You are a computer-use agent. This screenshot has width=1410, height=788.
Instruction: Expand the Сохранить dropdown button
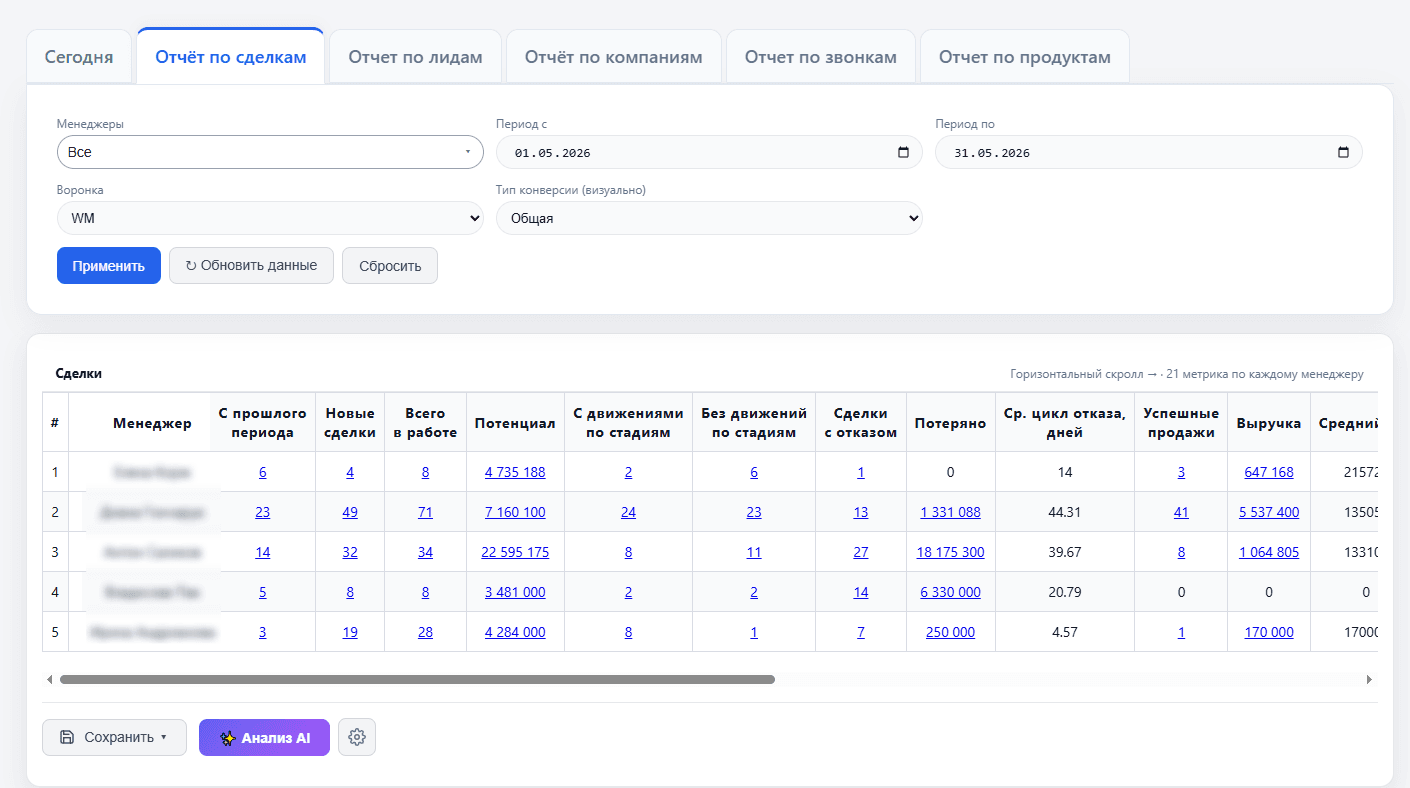(114, 738)
